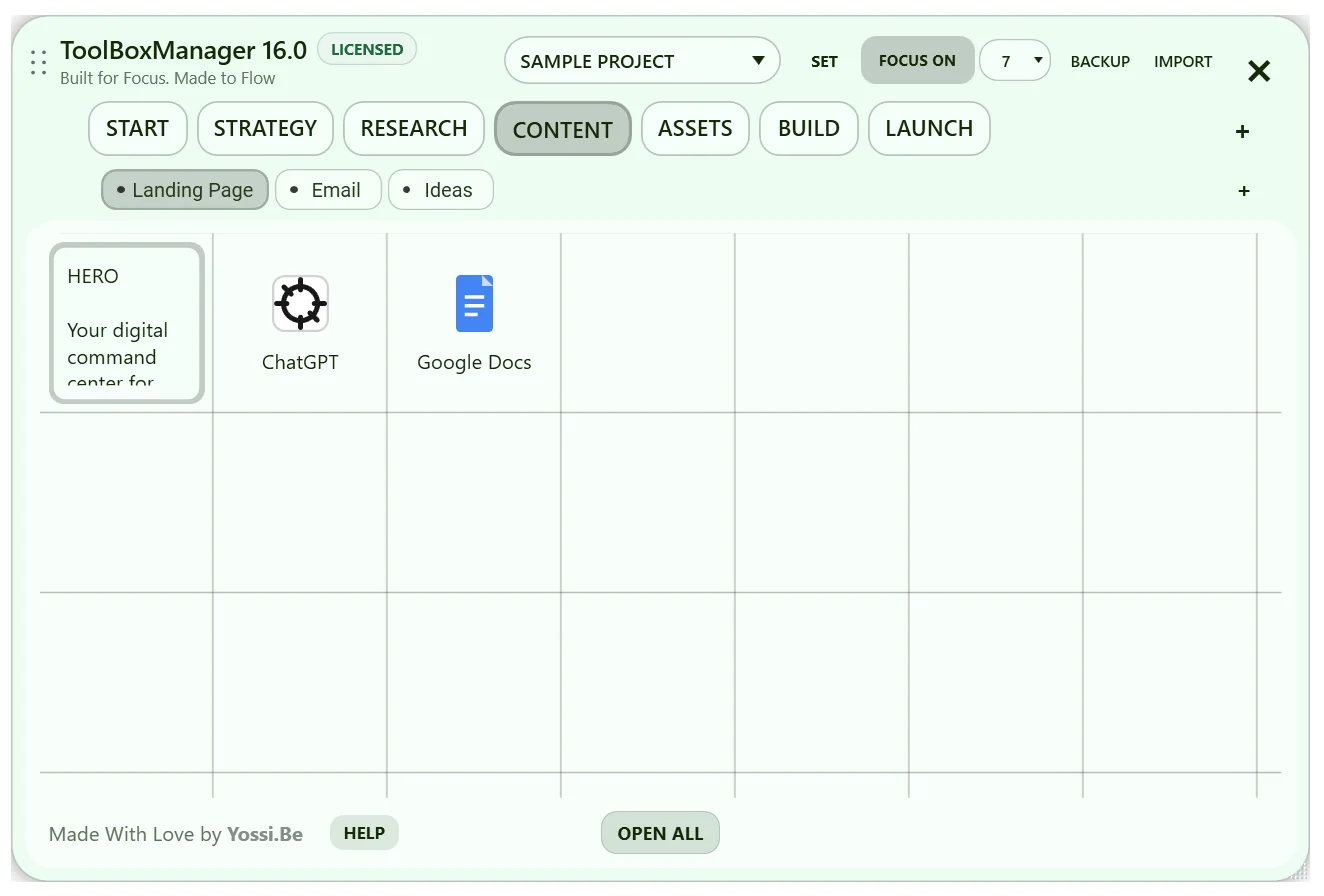
Task: Click the 'Built for Focus. Made to Flow' tagline
Action: click(x=168, y=78)
